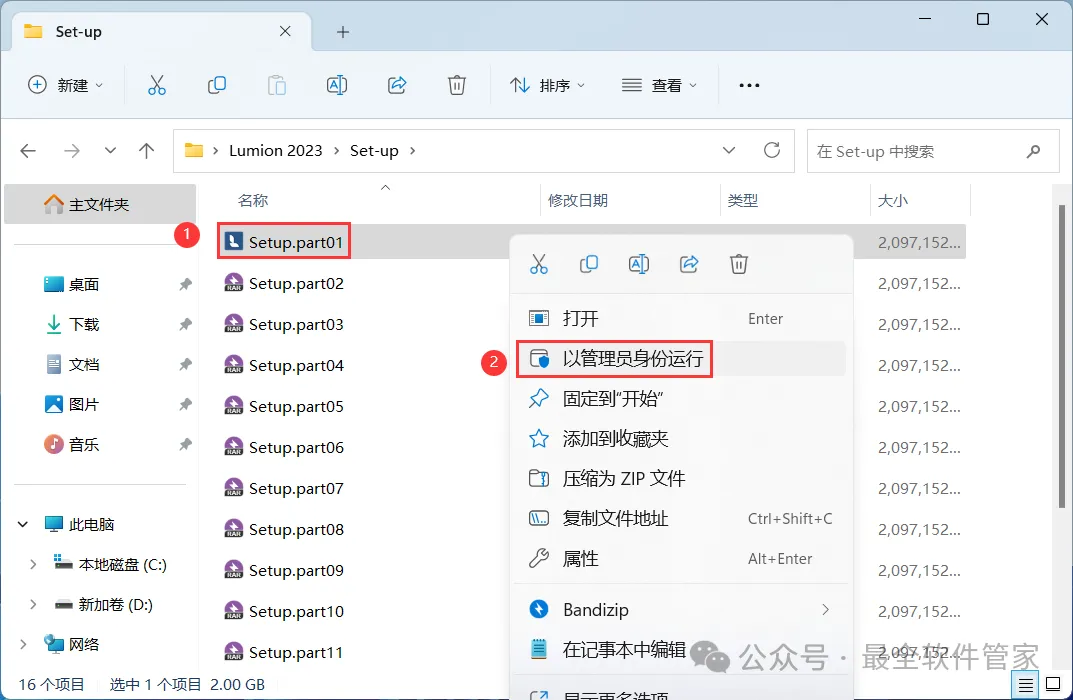Select the Setup.part10 file name

[x=296, y=611]
